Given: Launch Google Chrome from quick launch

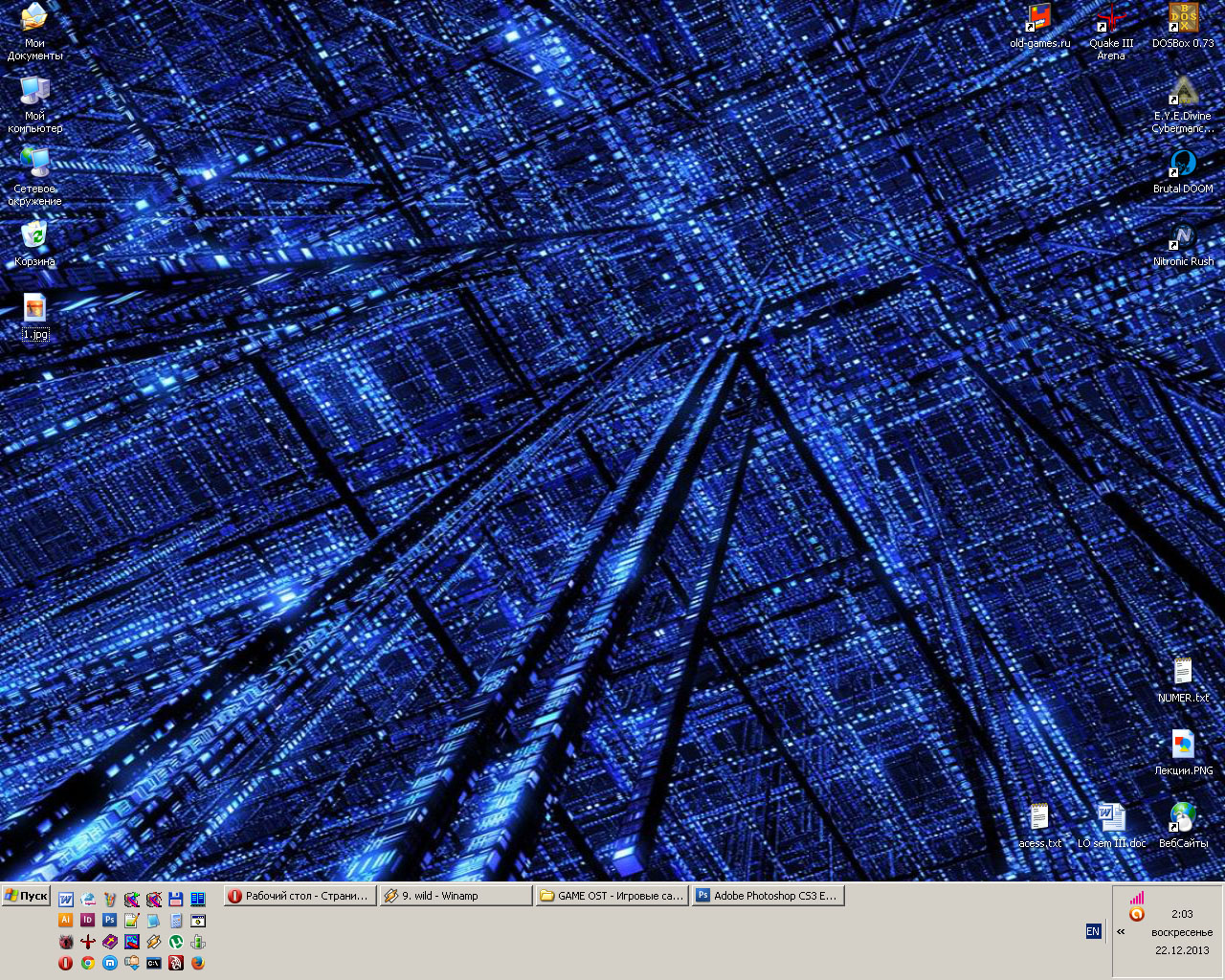Looking at the screenshot, I should click(87, 963).
